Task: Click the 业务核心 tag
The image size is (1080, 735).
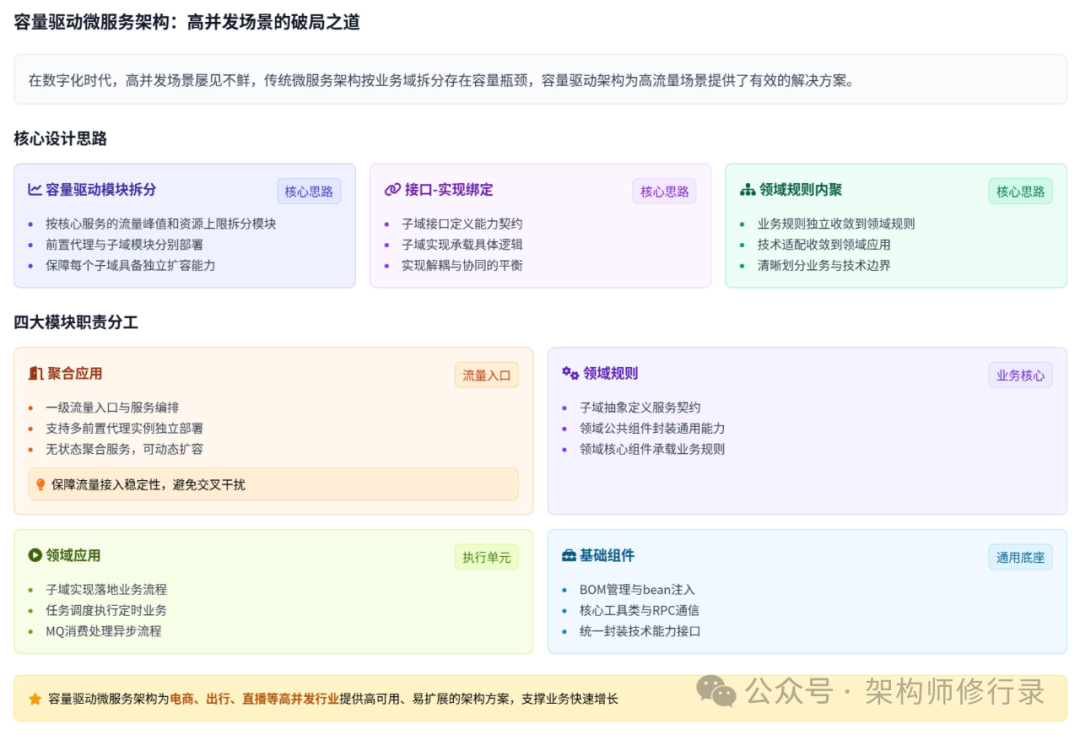Action: tap(1020, 375)
